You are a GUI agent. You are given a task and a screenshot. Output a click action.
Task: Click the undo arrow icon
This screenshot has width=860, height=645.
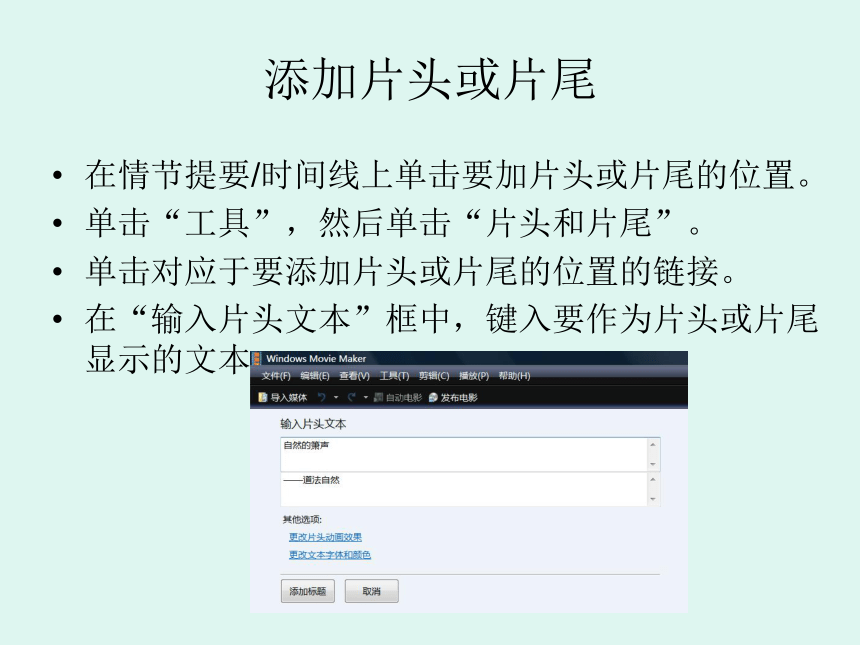(322, 397)
